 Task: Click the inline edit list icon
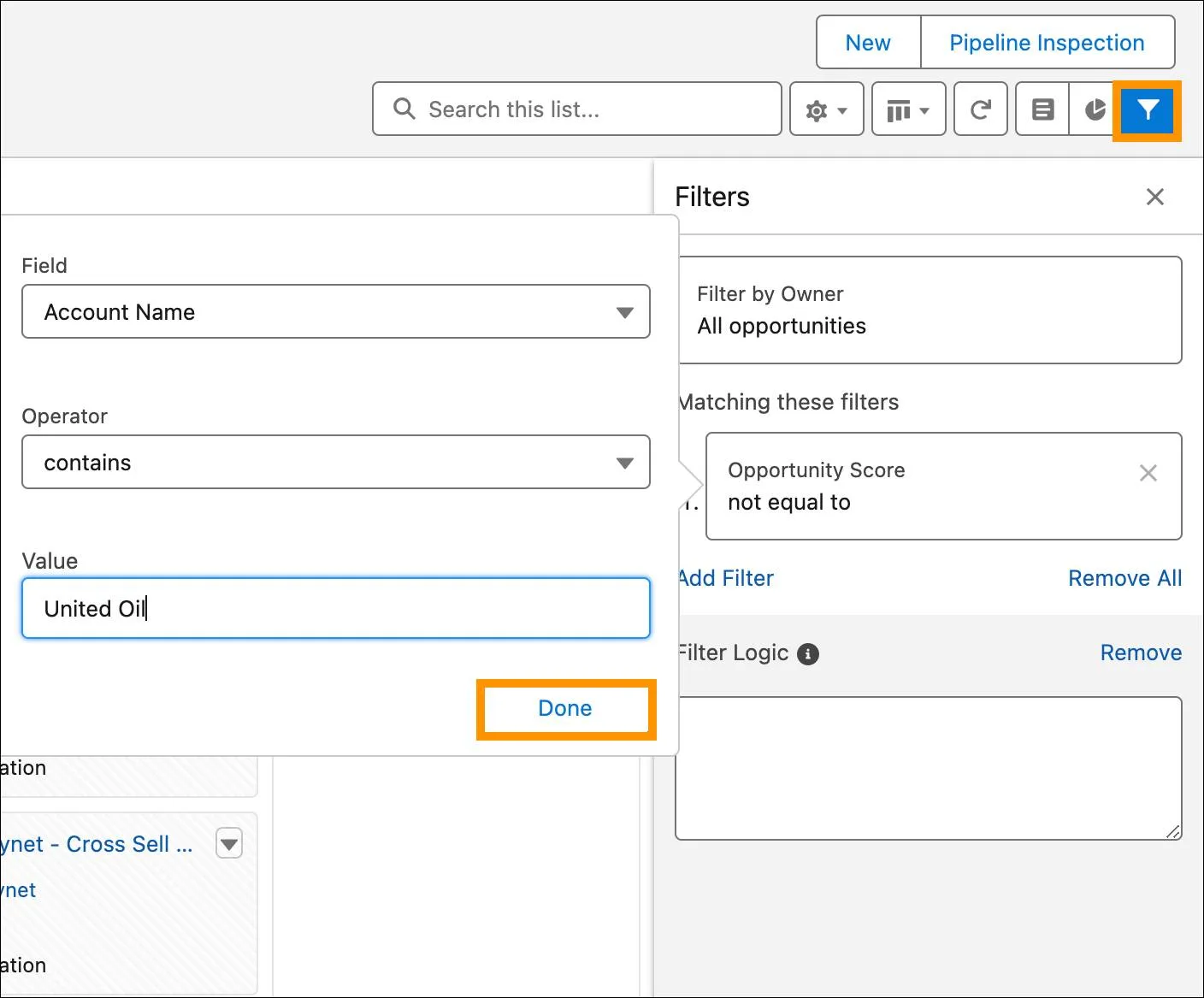1042,109
